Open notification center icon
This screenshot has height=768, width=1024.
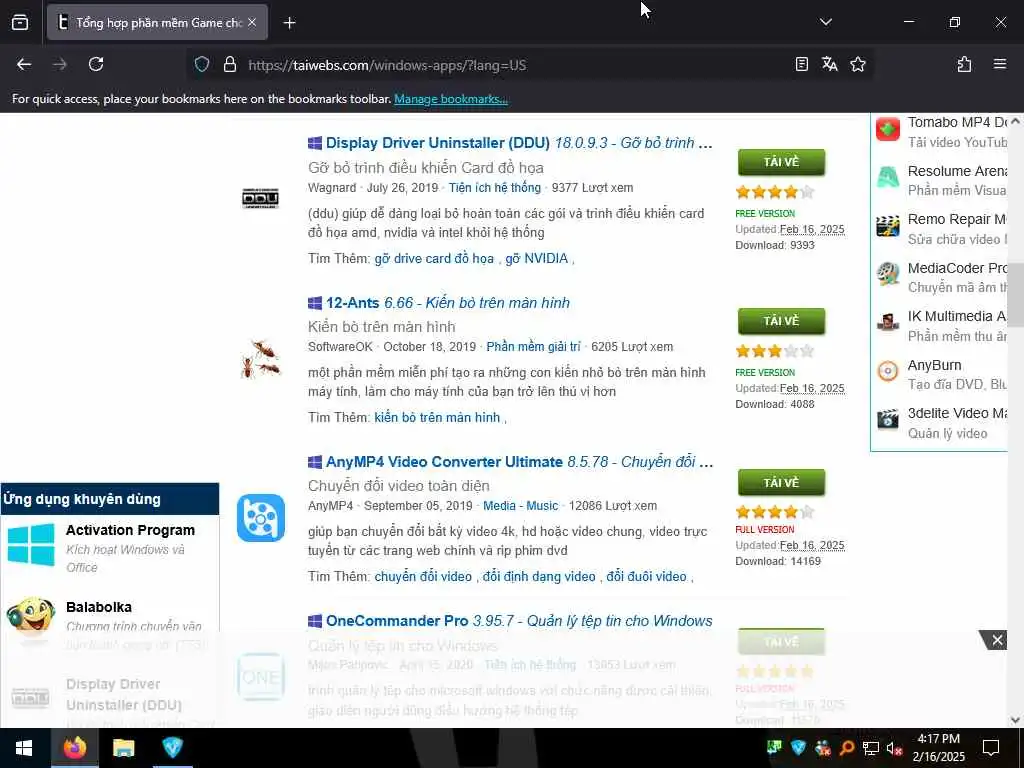pyautogui.click(x=991, y=748)
